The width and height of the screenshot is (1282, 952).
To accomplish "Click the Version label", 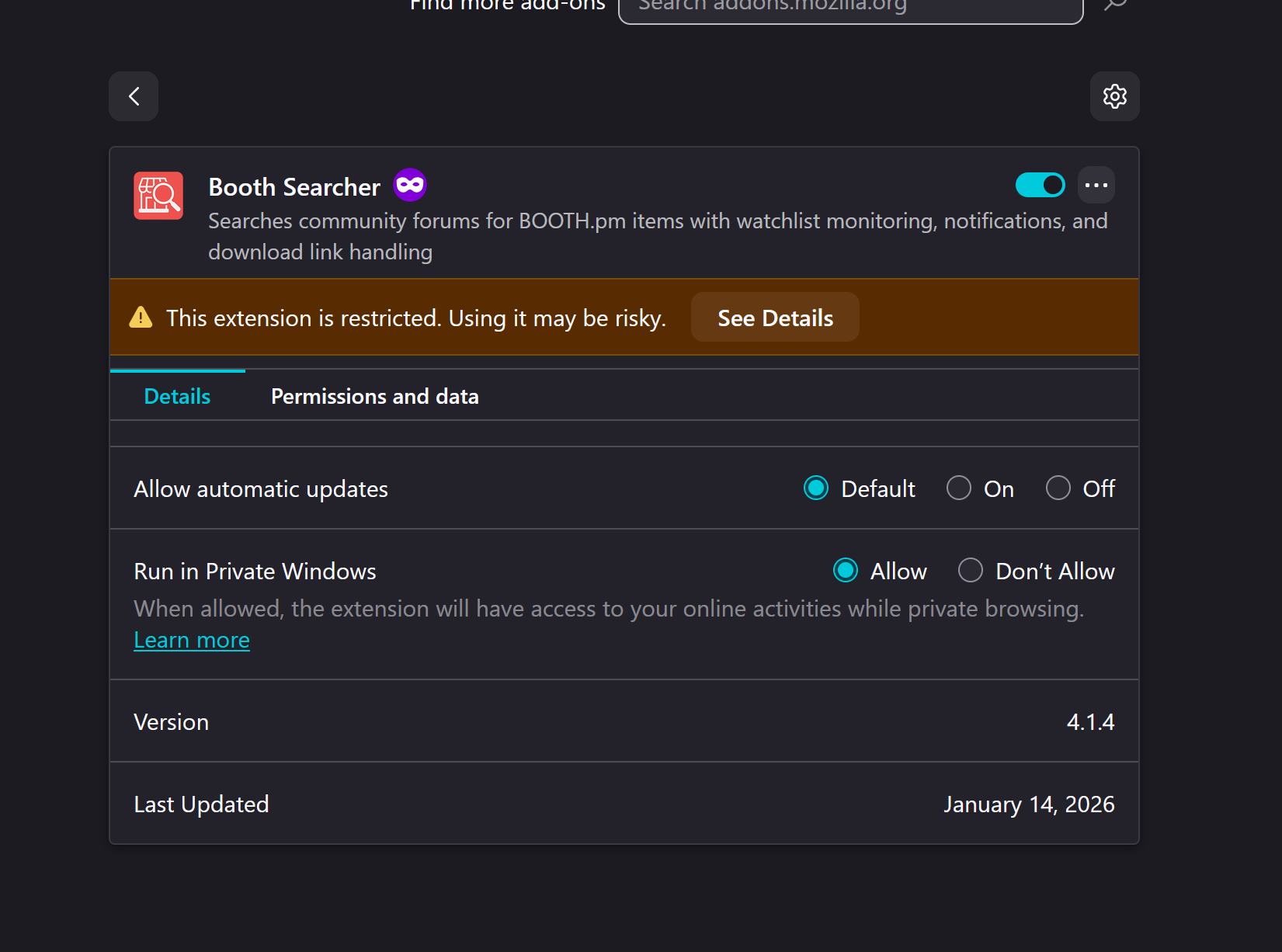I will (171, 722).
